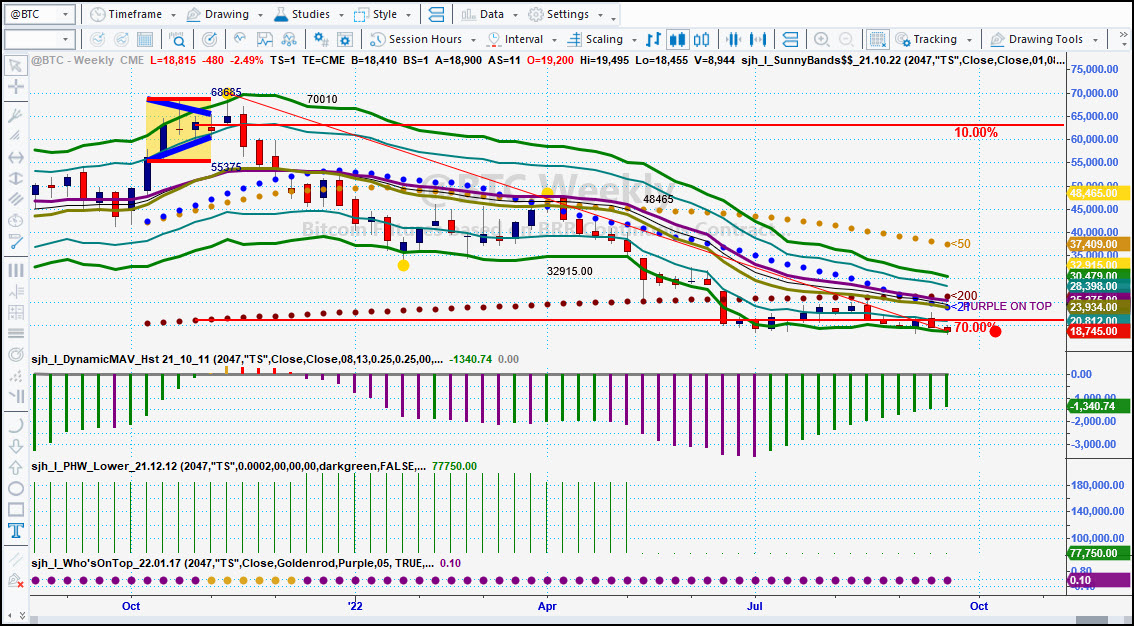Choose the rectangle drawing tool
Viewport: 1134px width, 626px height.
point(14,510)
